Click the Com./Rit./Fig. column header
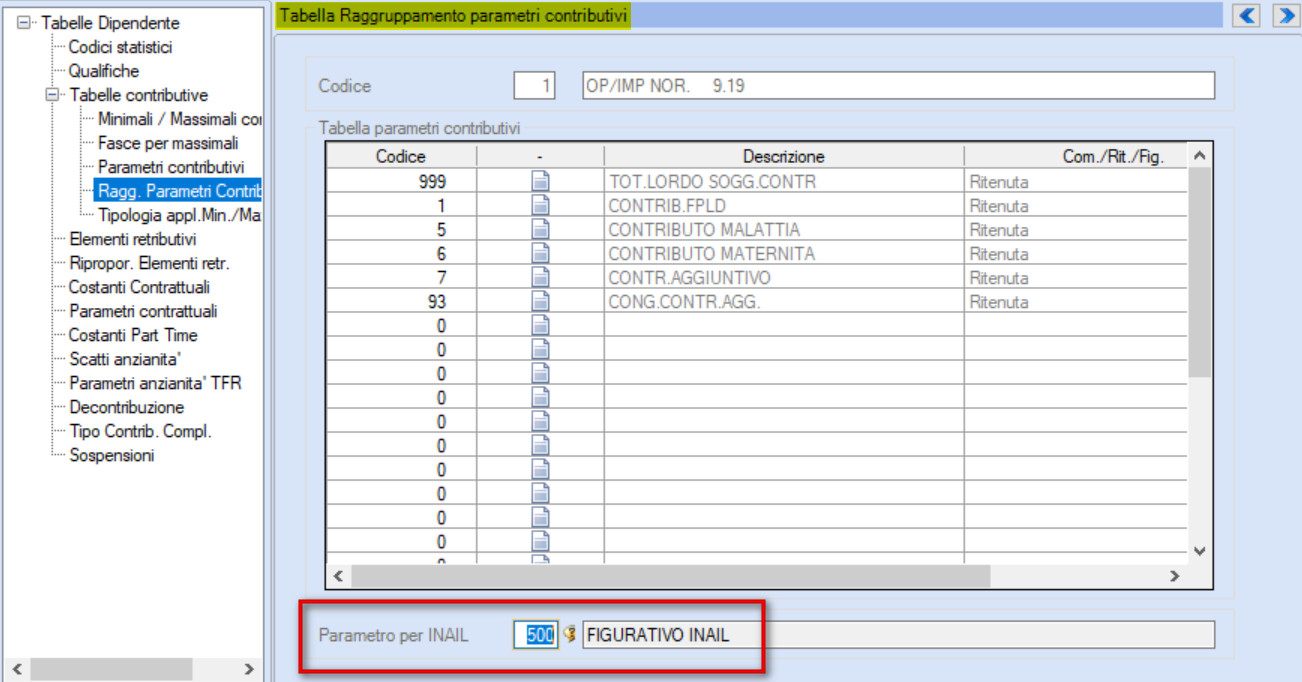This screenshot has width=1302, height=682. pyautogui.click(x=1076, y=157)
